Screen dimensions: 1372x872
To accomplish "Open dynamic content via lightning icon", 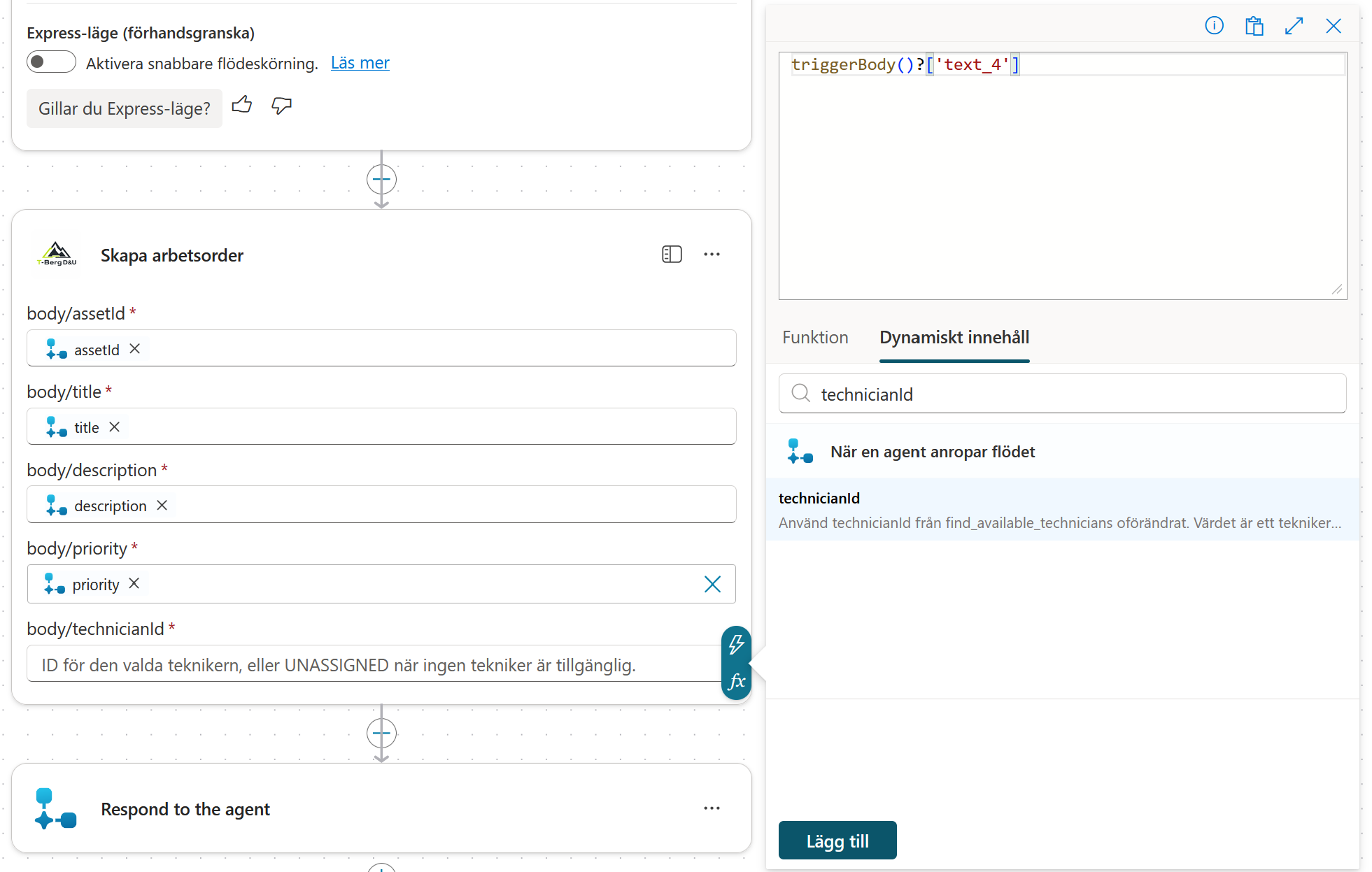I will click(736, 644).
